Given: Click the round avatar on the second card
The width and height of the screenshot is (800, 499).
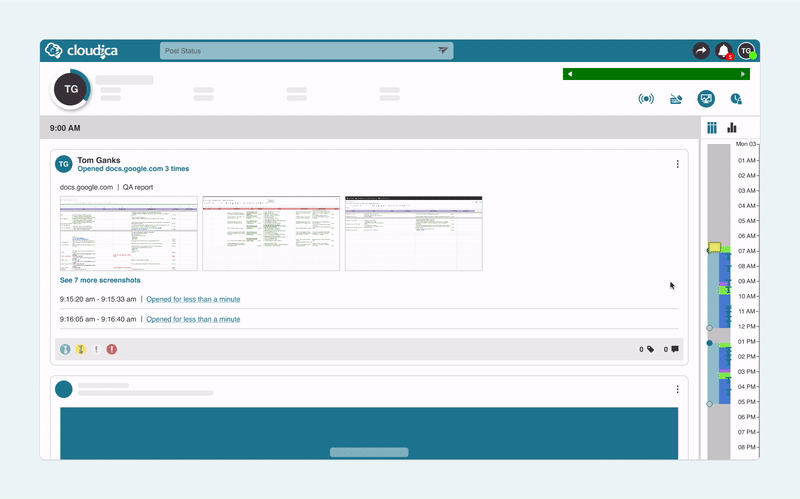Looking at the screenshot, I should click(x=64, y=389).
